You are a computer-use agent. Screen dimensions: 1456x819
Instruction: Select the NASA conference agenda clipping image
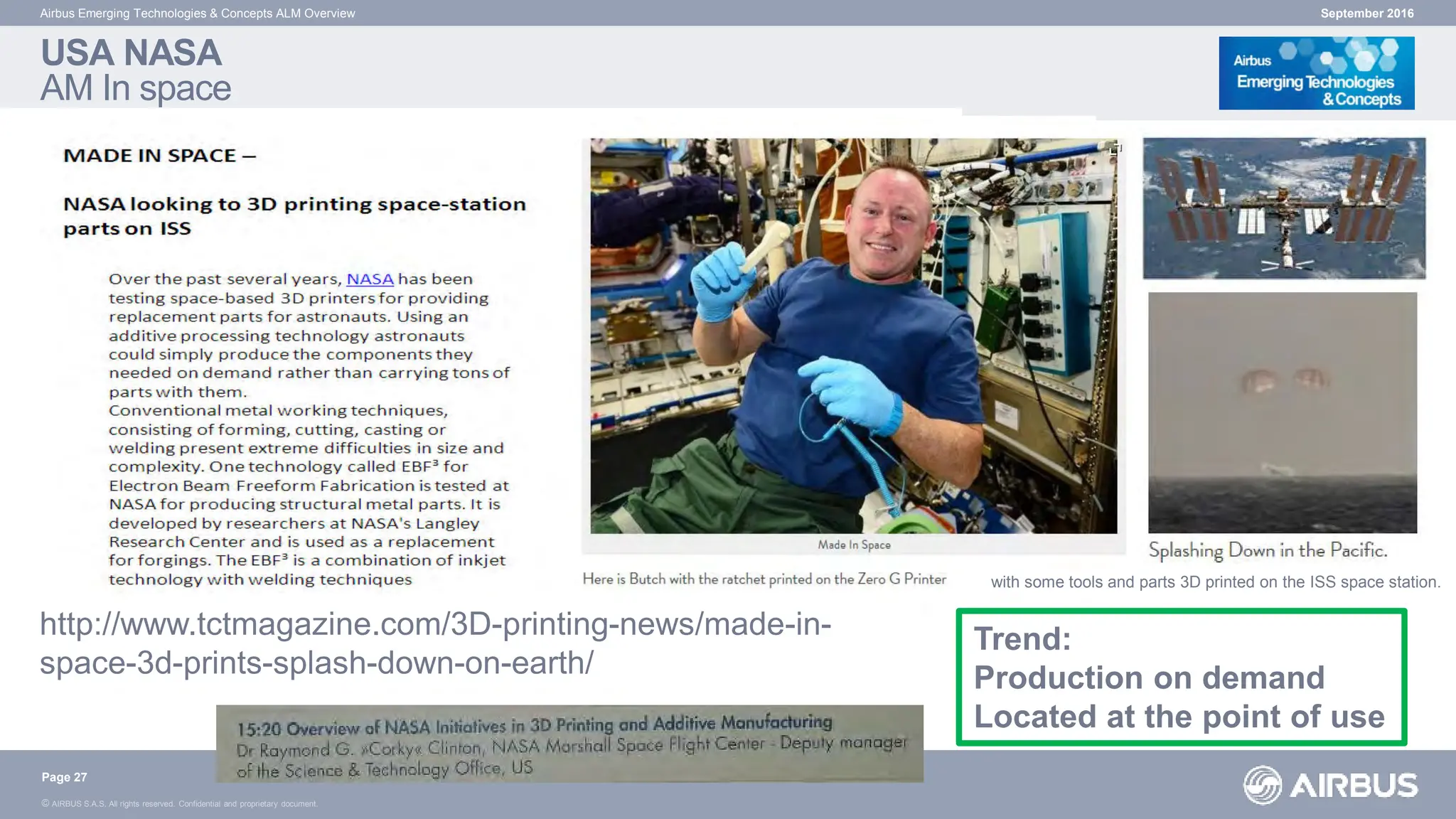click(569, 744)
